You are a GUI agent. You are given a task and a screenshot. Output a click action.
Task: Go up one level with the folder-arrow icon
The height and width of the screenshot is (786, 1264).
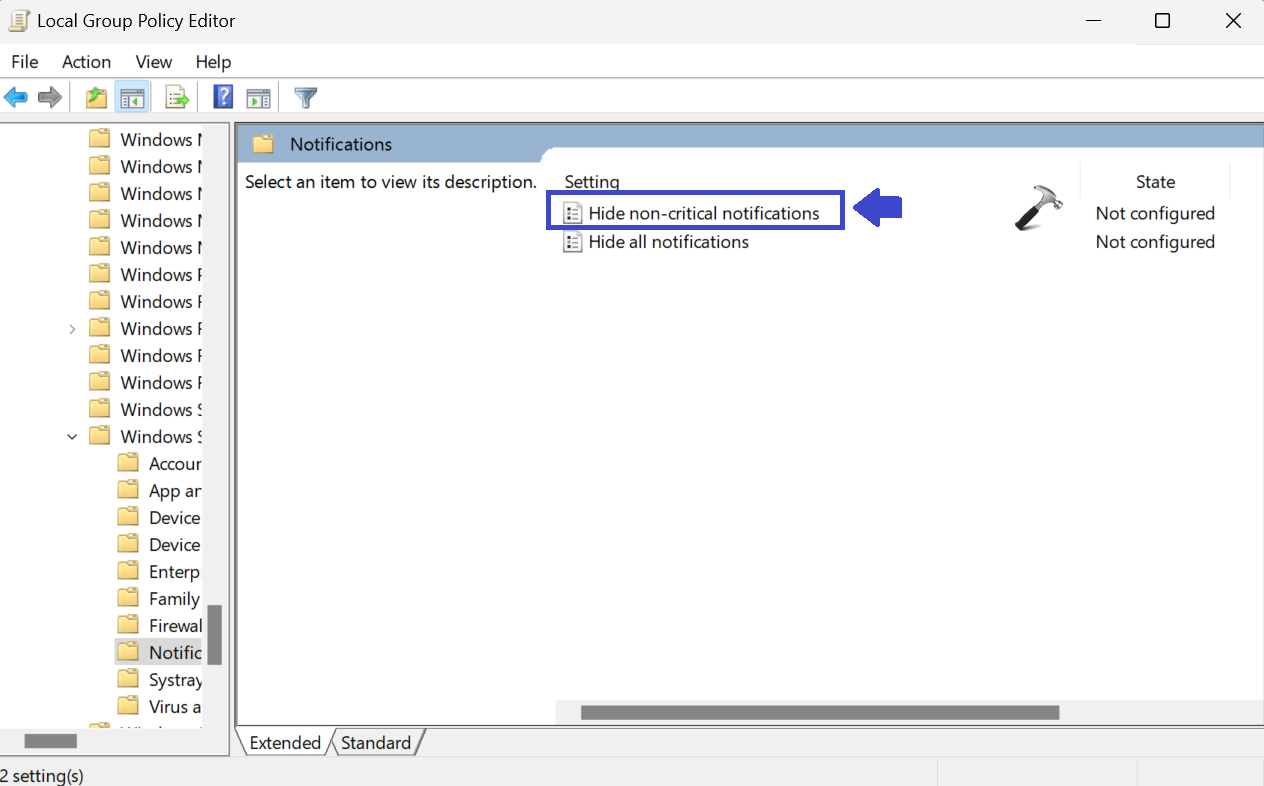[x=96, y=97]
